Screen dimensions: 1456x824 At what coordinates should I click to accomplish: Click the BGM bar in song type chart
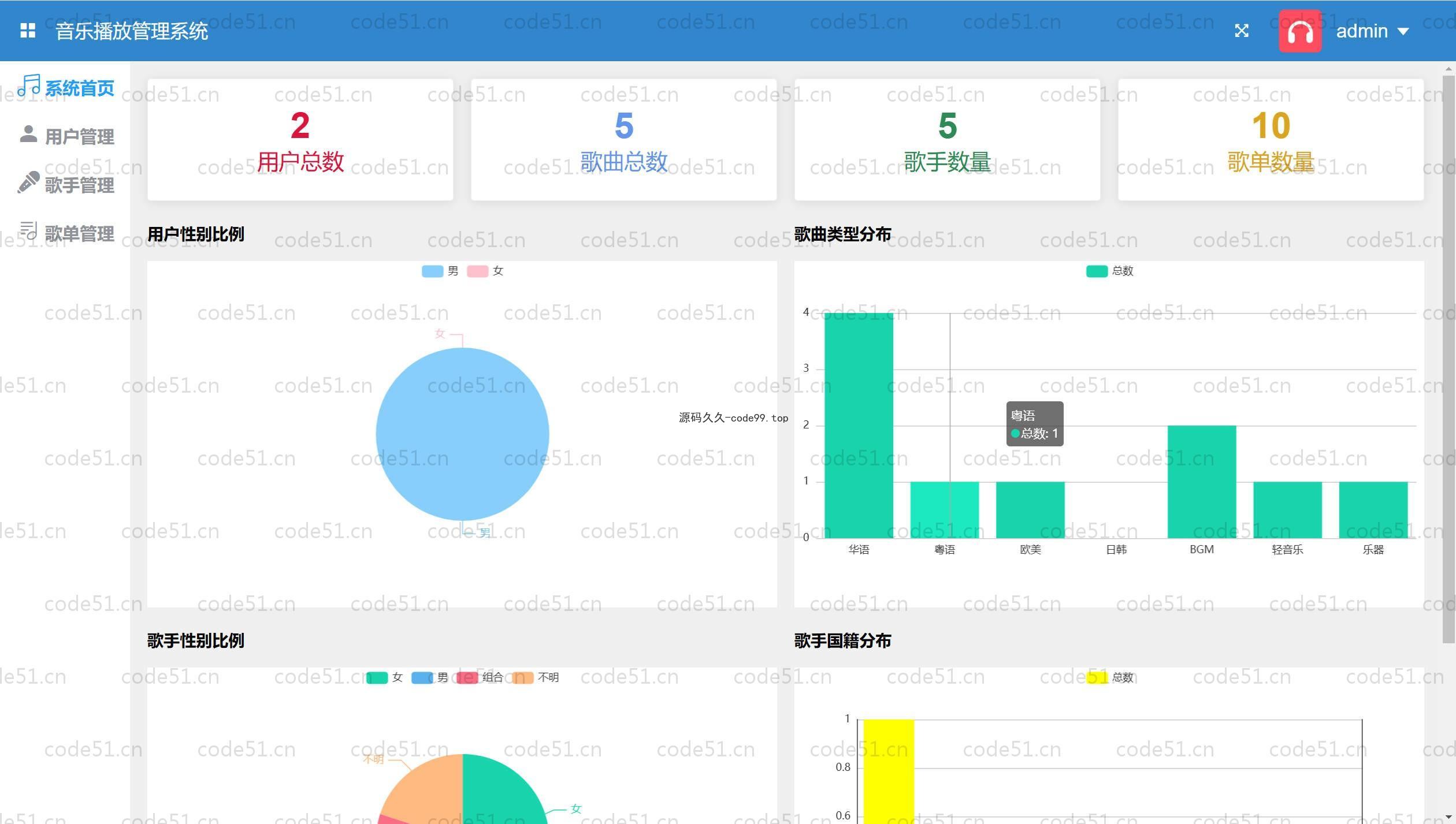tap(1202, 482)
